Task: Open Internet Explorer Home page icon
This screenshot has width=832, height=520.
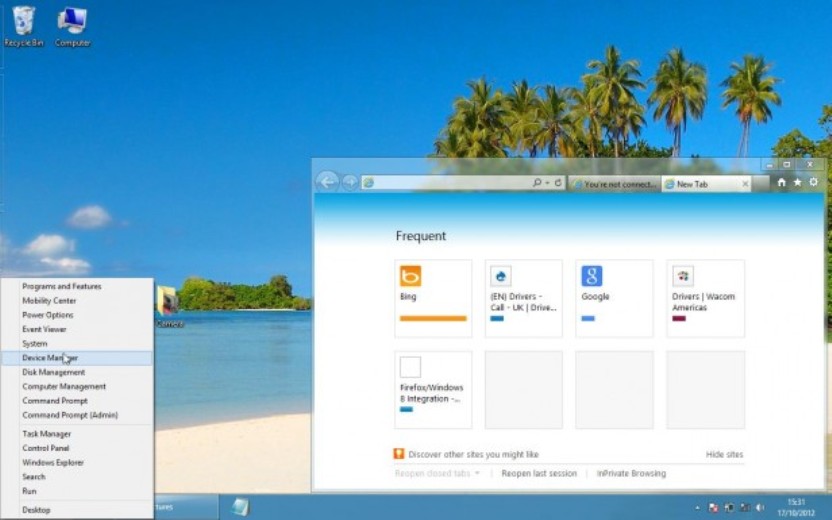Action: click(781, 182)
